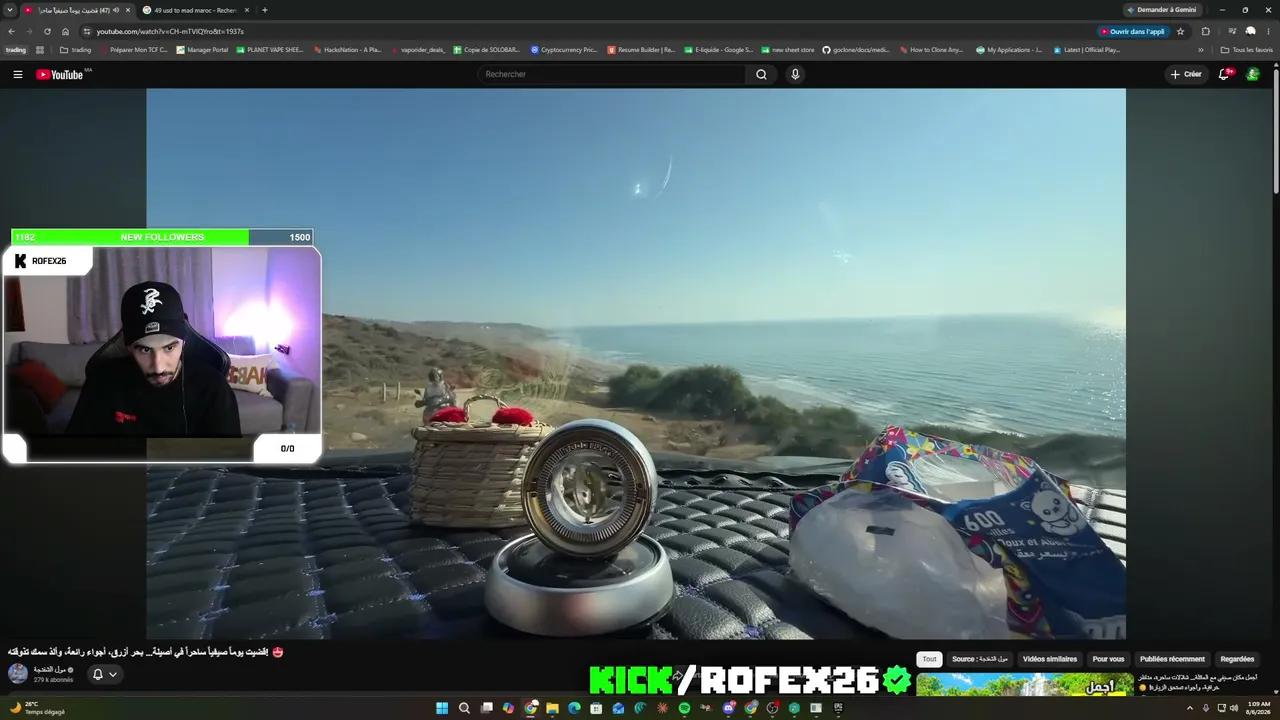Image resolution: width=1280 pixels, height=720 pixels.
Task: Click the video player area
Action: coord(636,363)
